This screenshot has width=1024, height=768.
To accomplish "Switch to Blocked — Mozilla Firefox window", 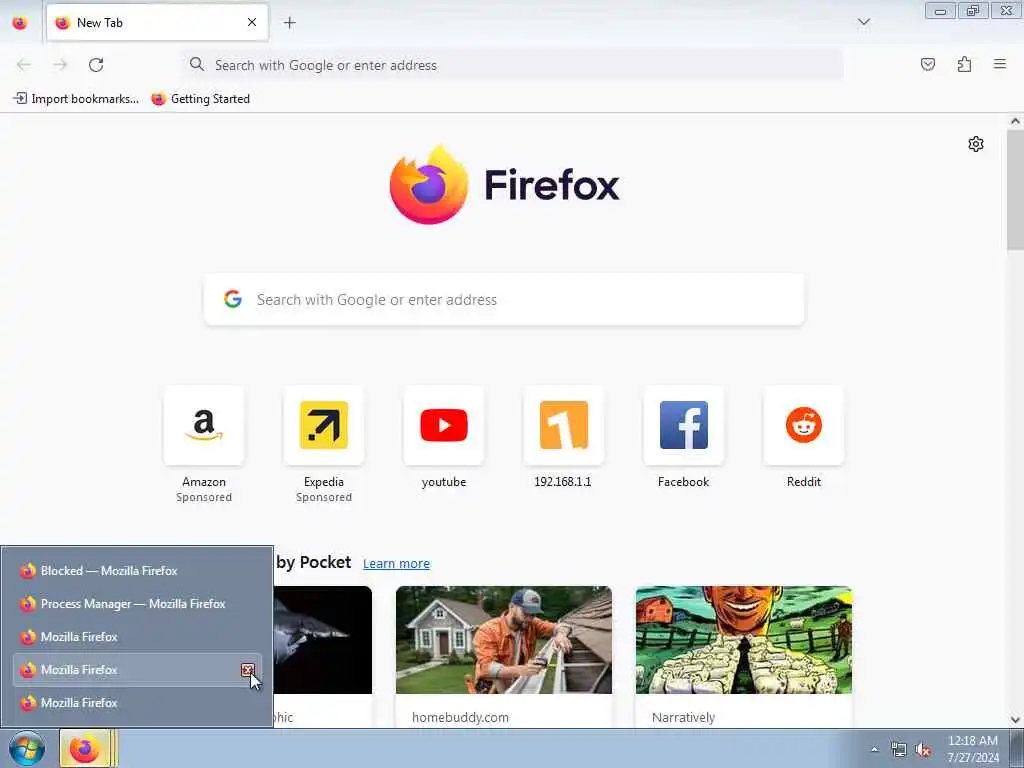I will point(137,571).
